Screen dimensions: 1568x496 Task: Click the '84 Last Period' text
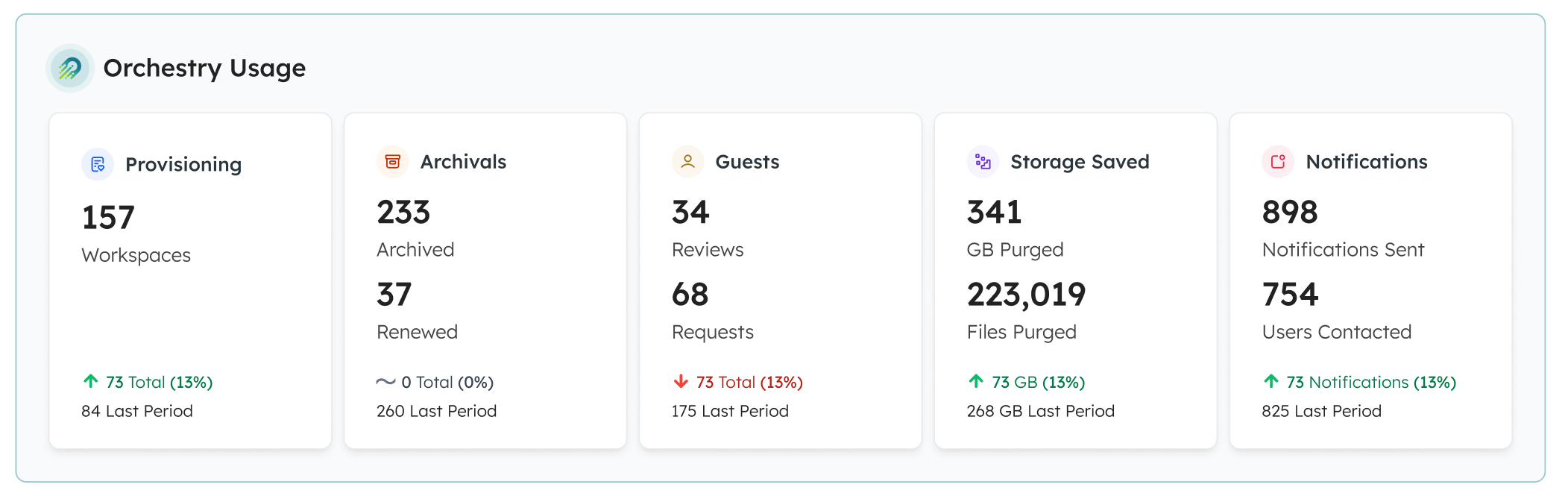pos(137,411)
